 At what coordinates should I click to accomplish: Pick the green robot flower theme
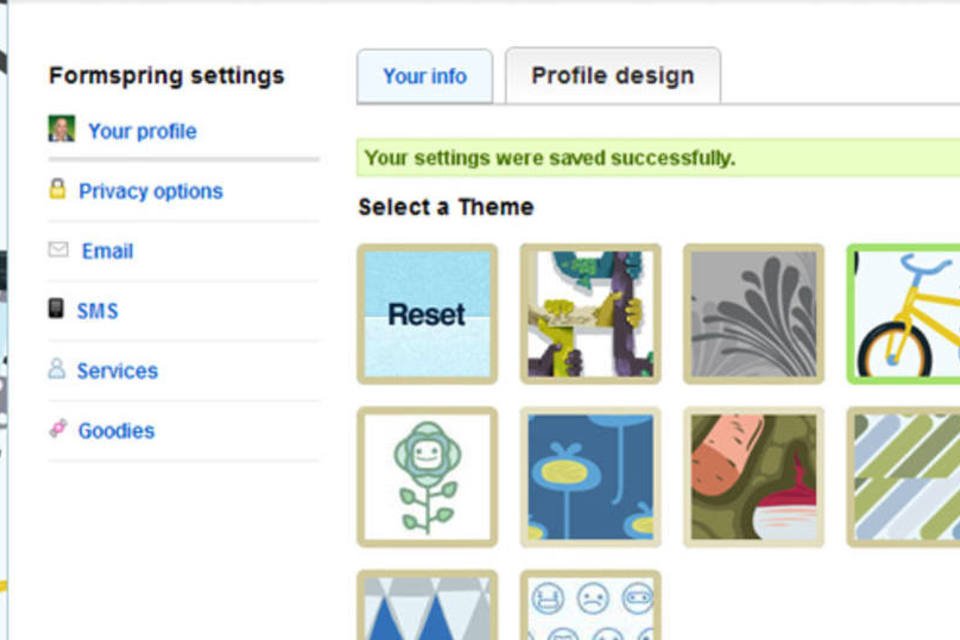(427, 477)
